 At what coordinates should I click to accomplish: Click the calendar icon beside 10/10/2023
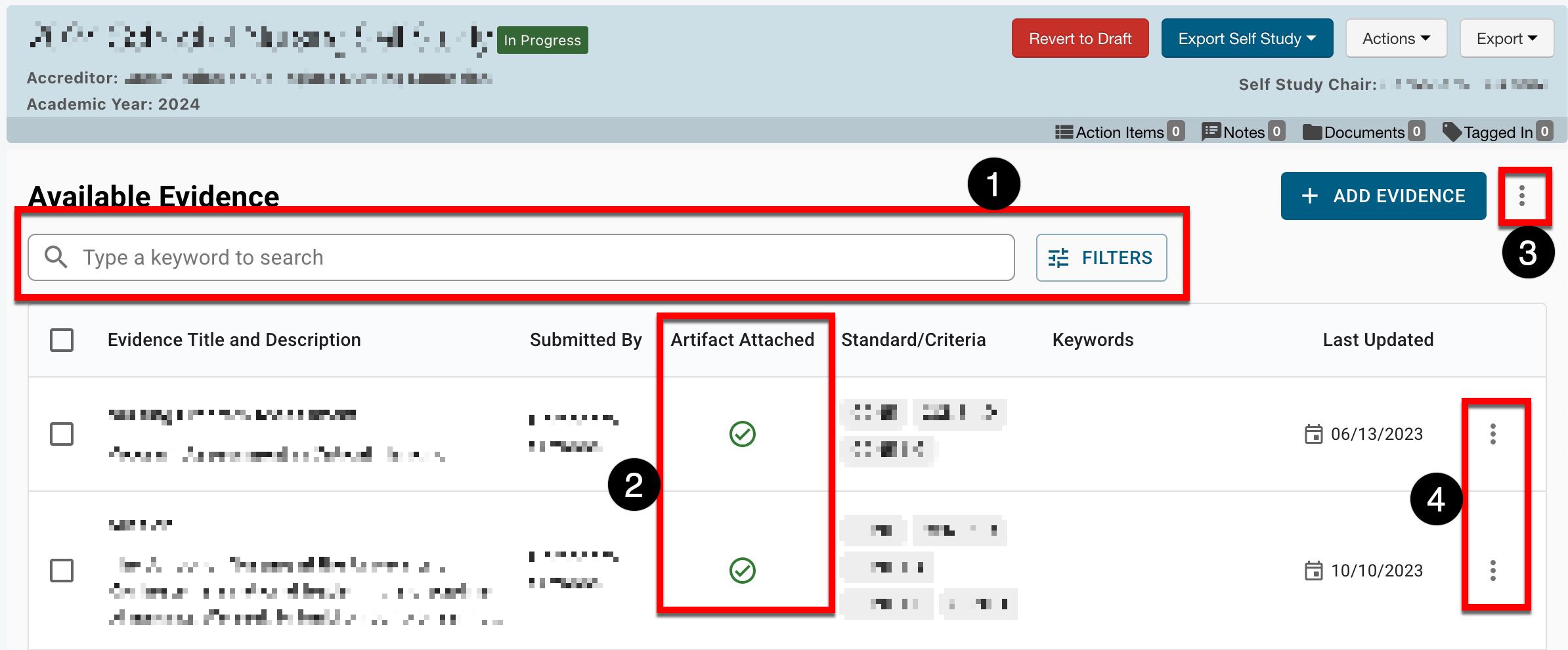point(1313,571)
